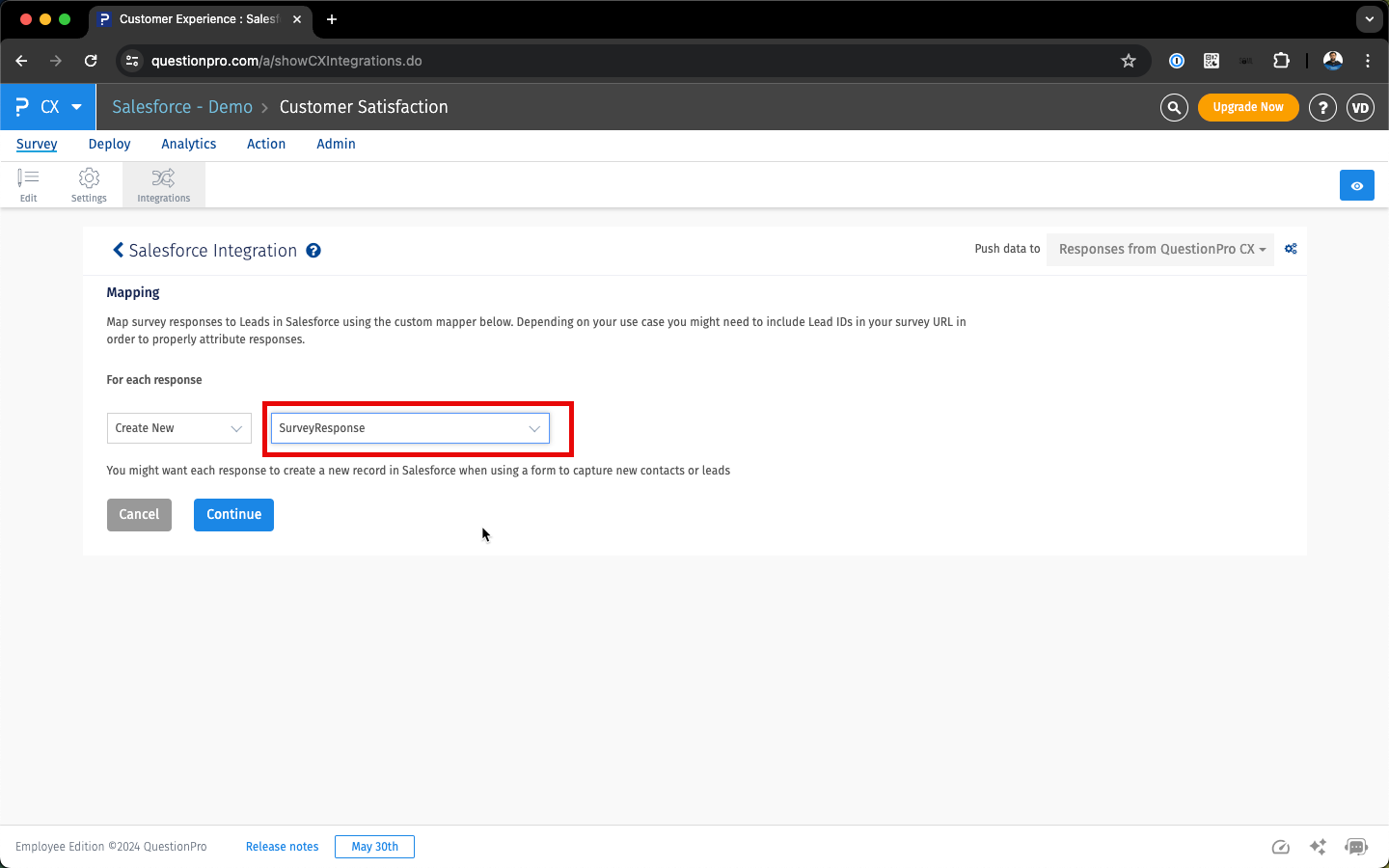The image size is (1389, 868).
Task: Click the site information icon in address bar
Action: tap(133, 61)
